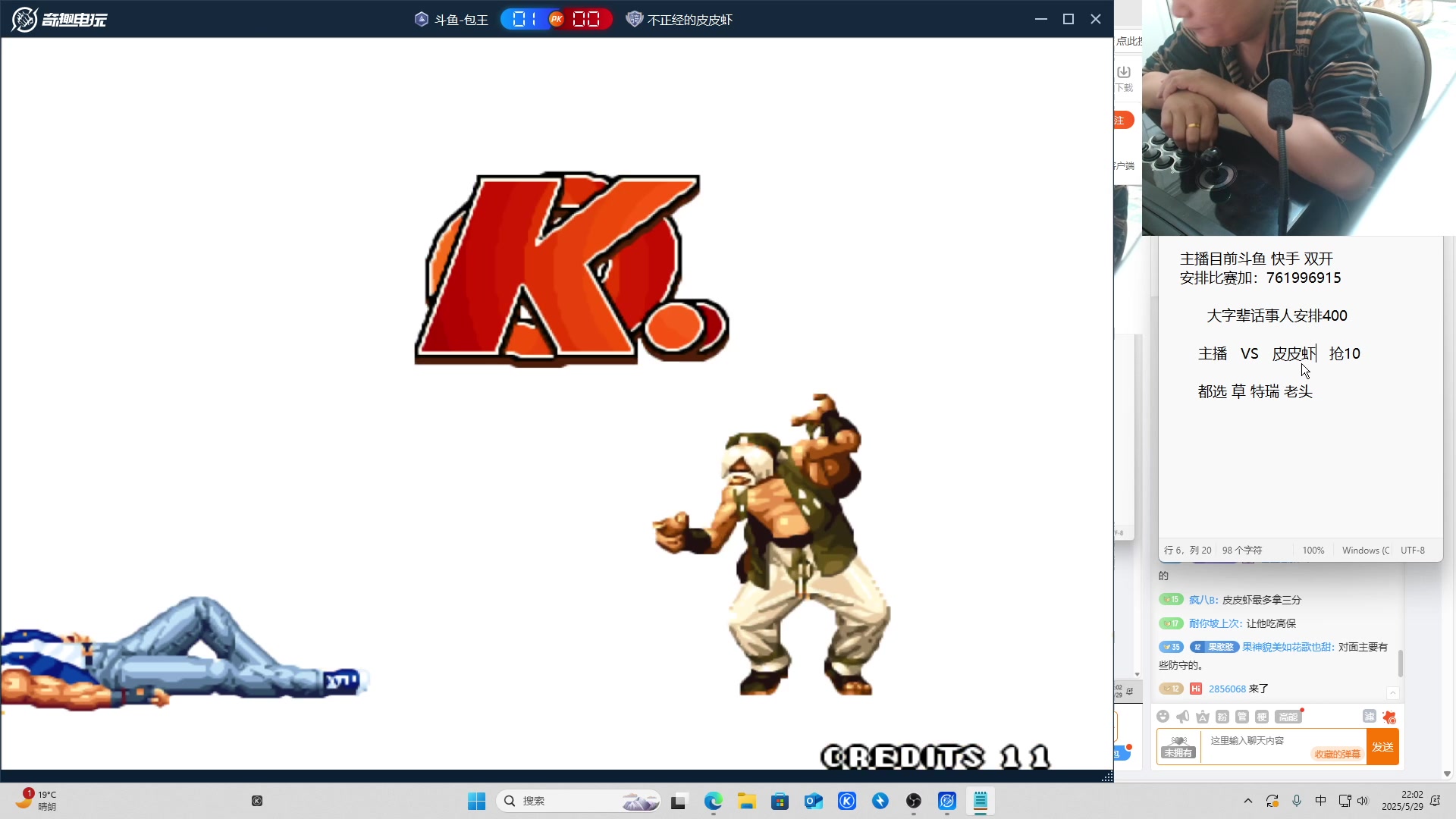The height and width of the screenshot is (819, 1456).
Task: Open Outlook from taskbar
Action: [x=814, y=801]
